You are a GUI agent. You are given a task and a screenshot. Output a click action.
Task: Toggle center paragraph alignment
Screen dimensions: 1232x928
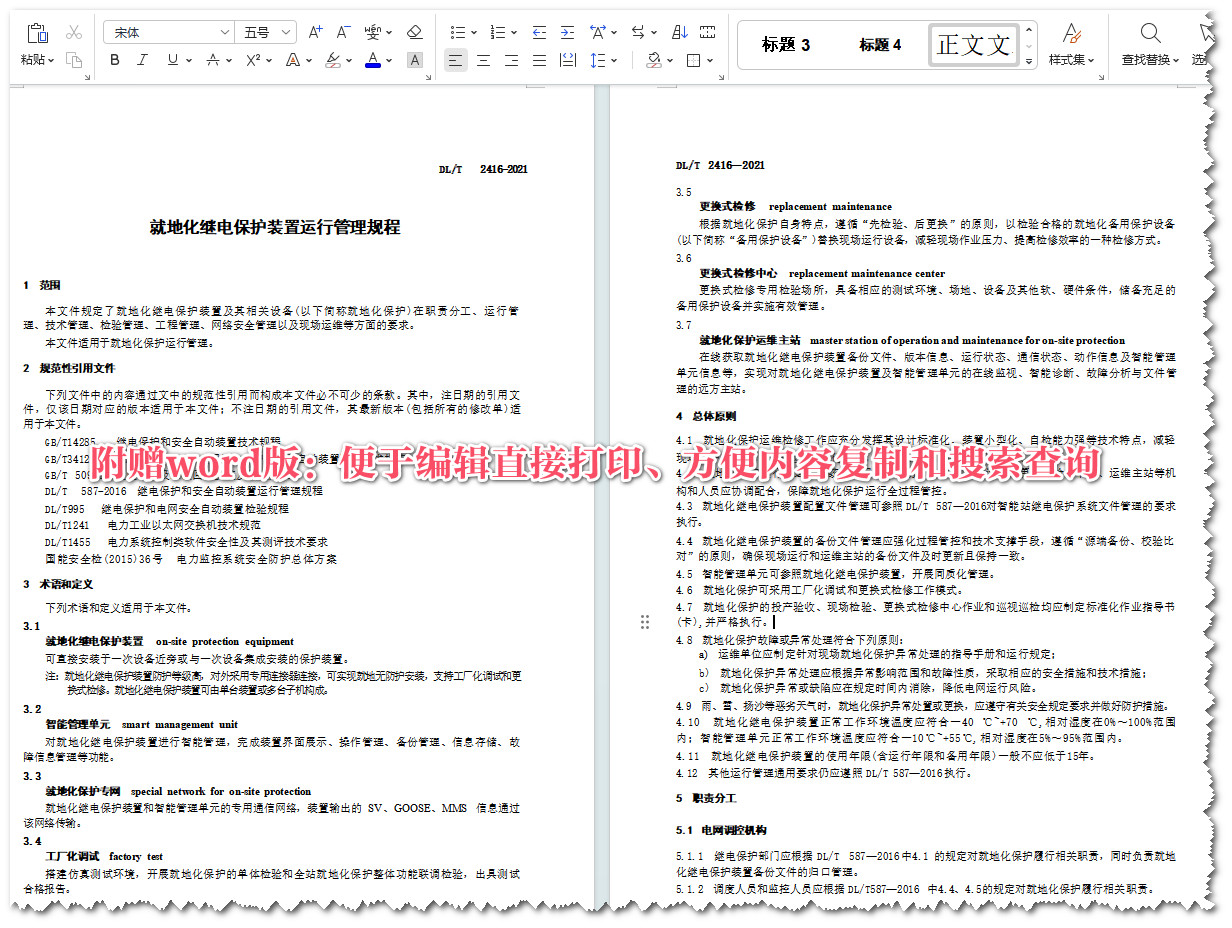point(483,61)
